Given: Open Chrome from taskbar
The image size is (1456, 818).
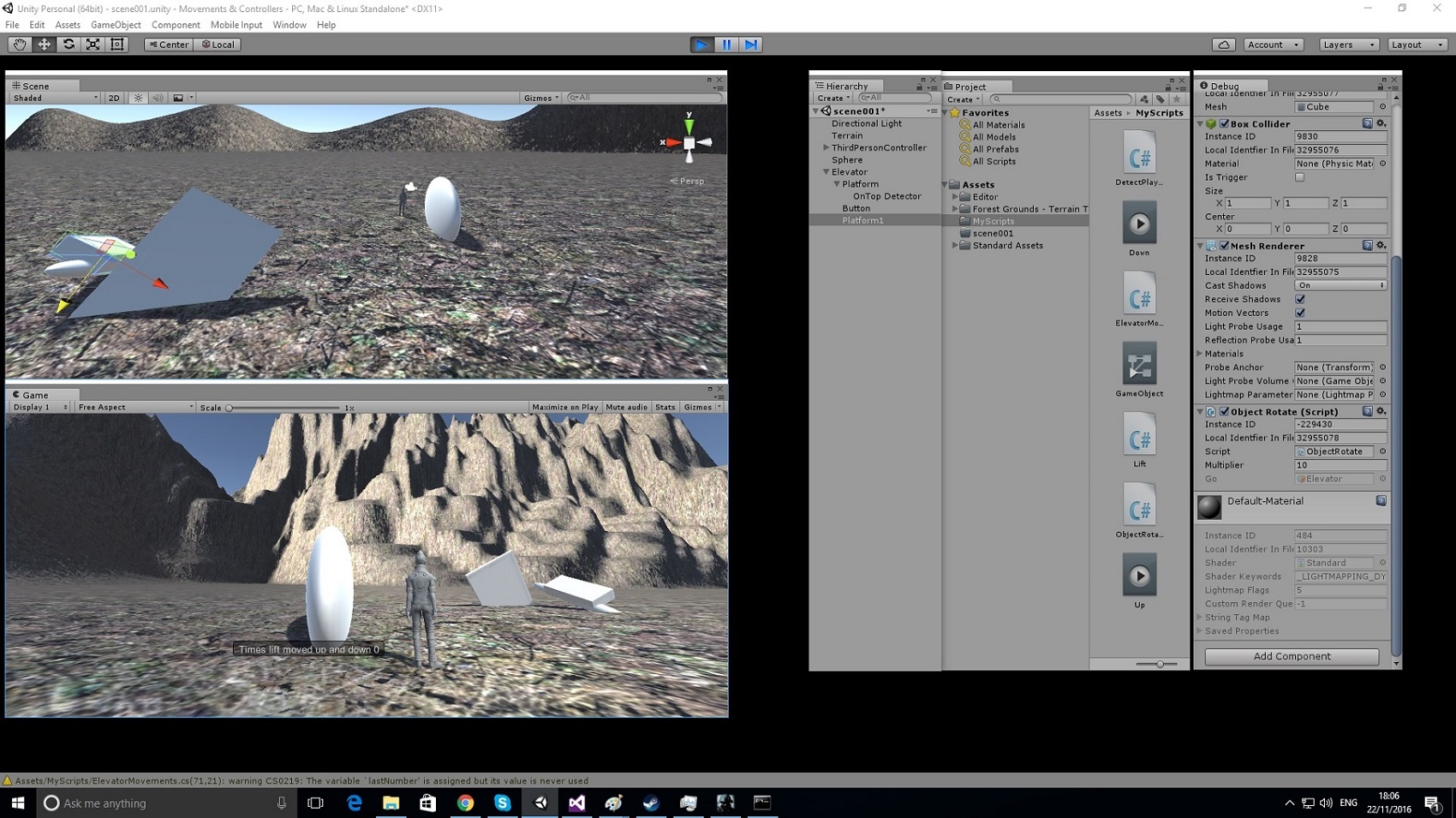Looking at the screenshot, I should 465,803.
